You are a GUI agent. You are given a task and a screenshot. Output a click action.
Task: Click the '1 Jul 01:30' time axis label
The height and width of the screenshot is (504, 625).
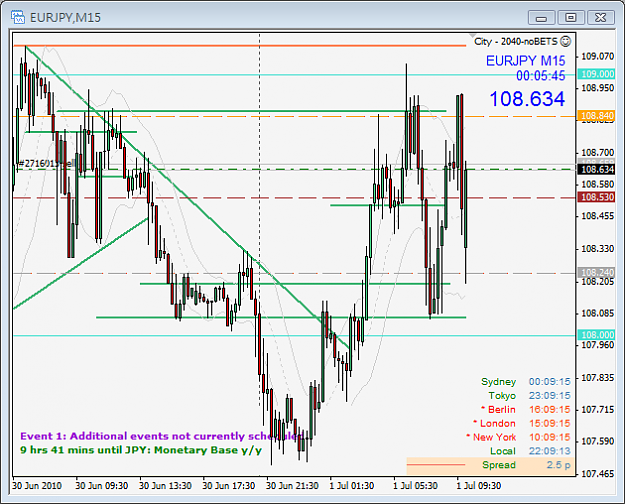point(352,486)
